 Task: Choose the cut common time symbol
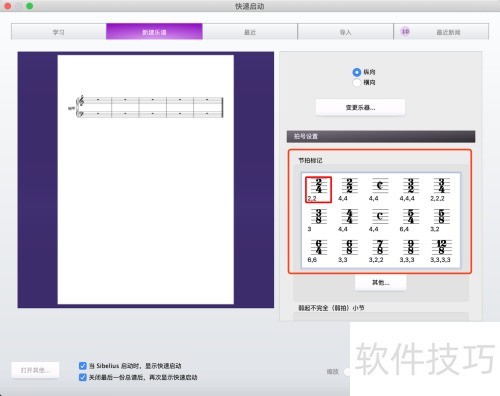coord(380,189)
